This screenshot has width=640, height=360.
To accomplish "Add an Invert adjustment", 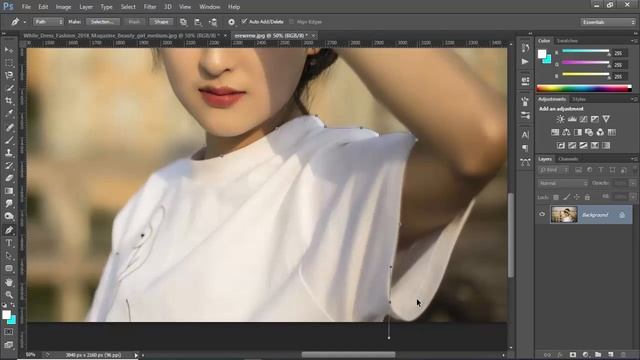I will point(561,145).
